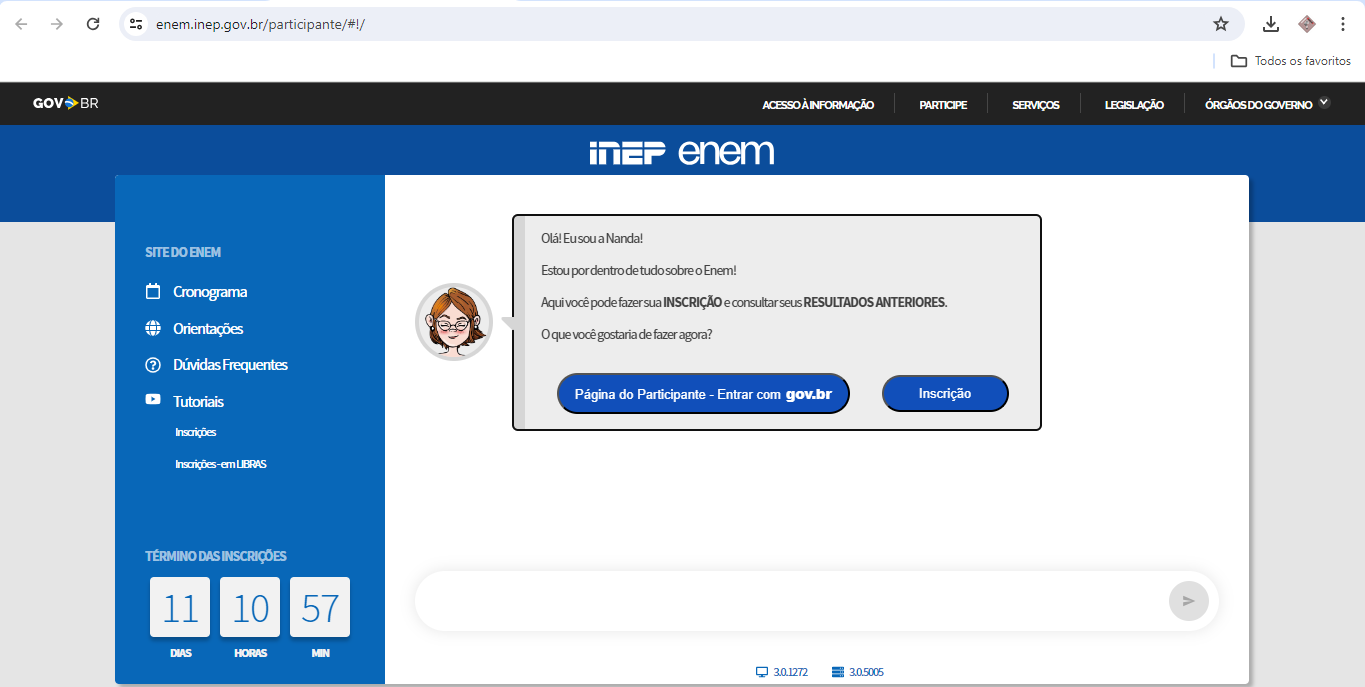Open Inscrições - em LIBRAS tutorial
Screen dimensions: 1365x687
pos(221,464)
